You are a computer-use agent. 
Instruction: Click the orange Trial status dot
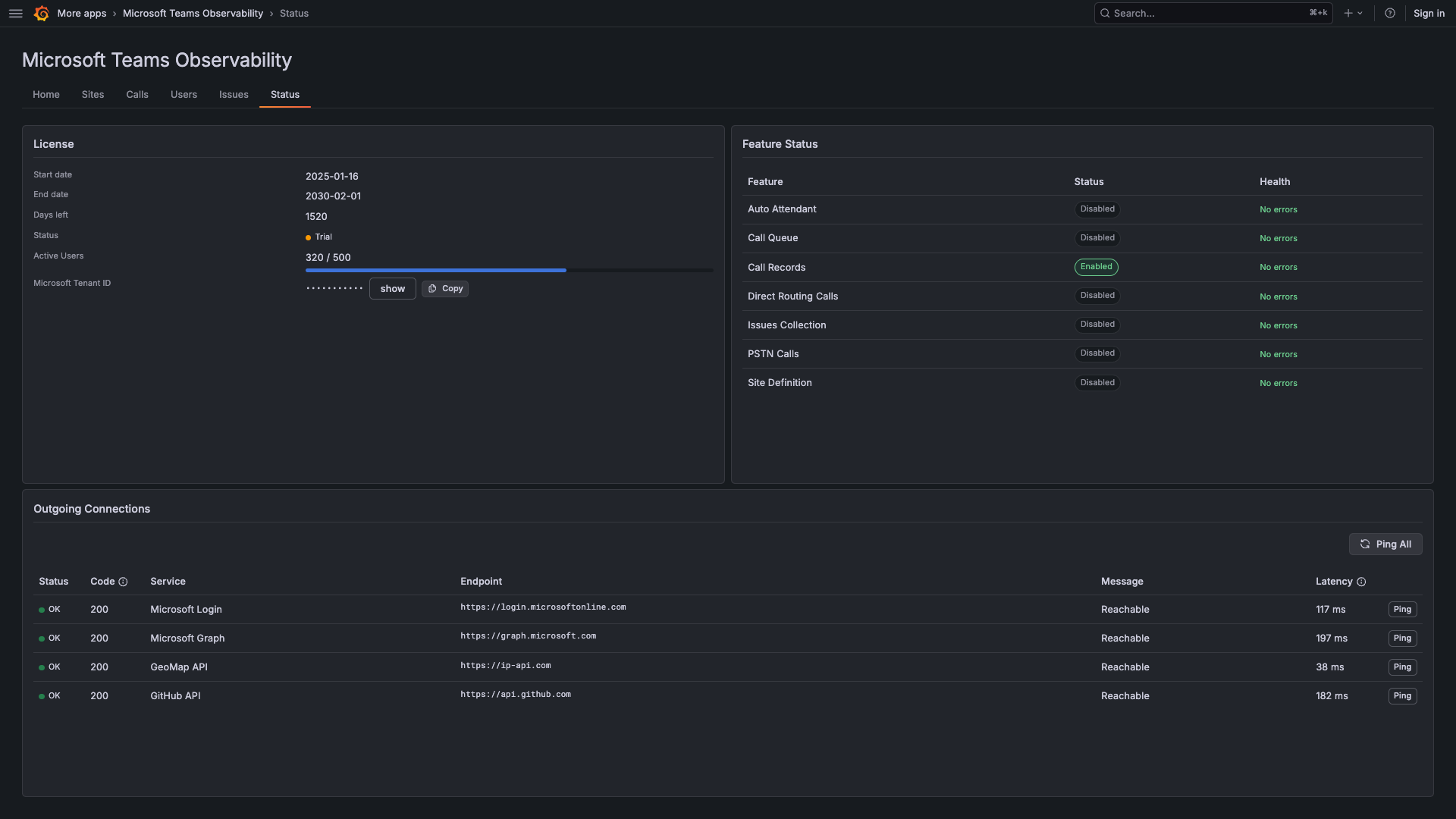click(x=308, y=237)
